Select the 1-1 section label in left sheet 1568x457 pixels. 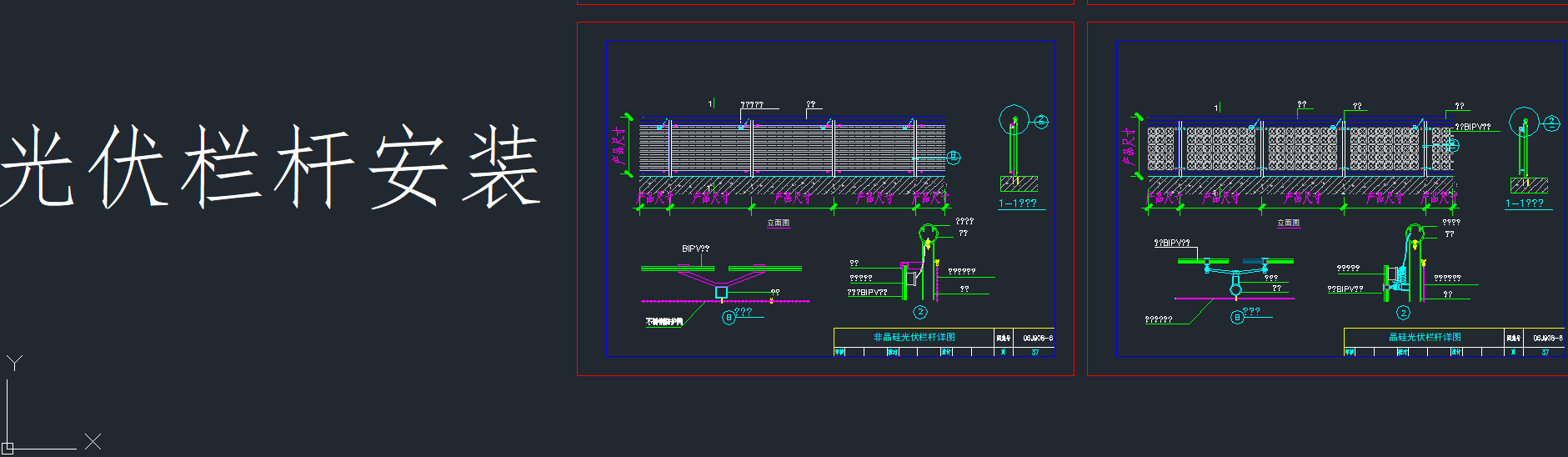tap(1018, 203)
